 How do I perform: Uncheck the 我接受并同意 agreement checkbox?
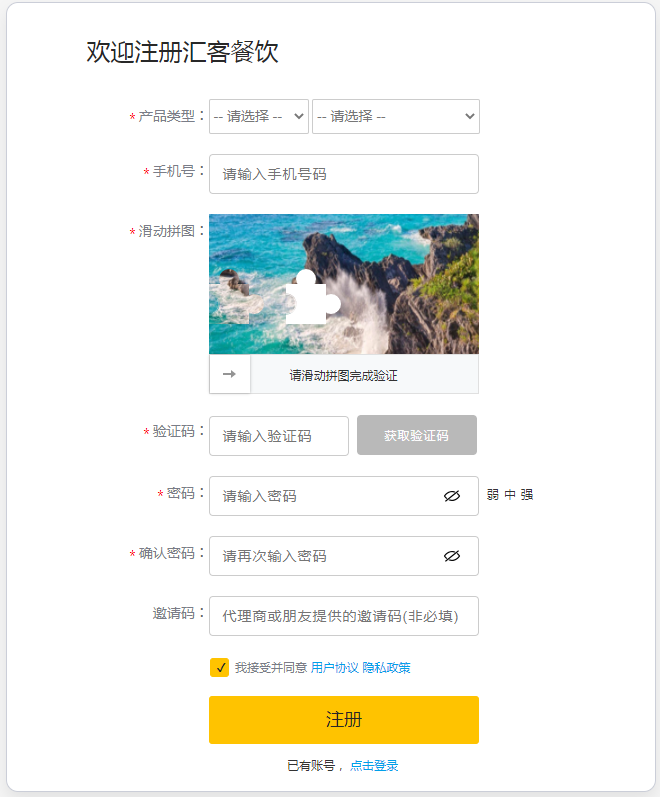pos(219,667)
